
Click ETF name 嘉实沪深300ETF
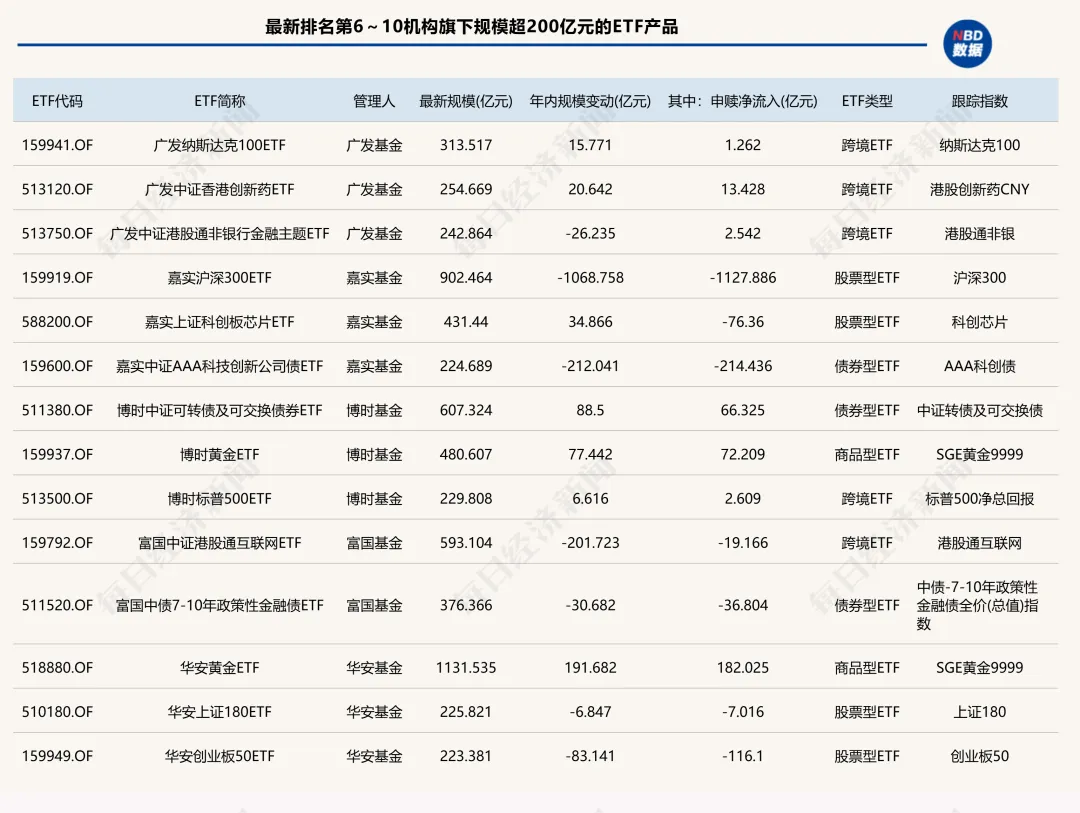220,278
